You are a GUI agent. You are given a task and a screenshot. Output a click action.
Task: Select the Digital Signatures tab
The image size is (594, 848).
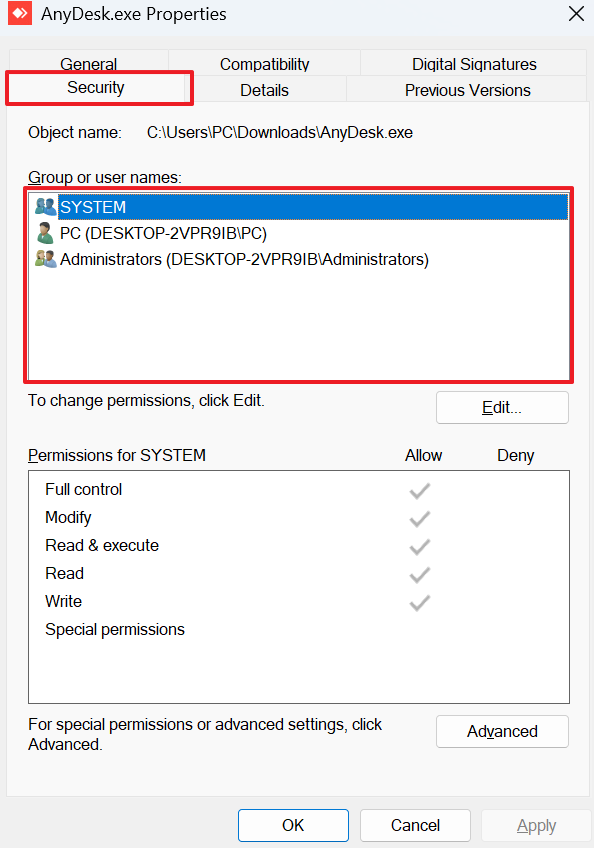[473, 63]
